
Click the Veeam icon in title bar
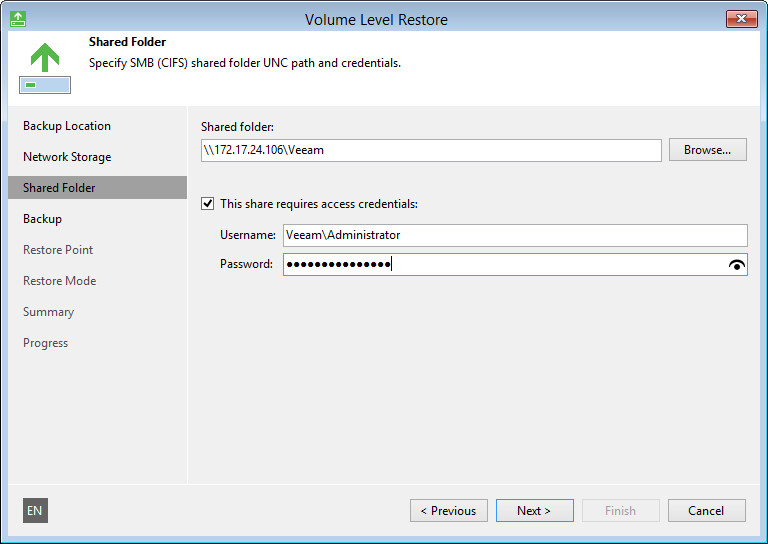[18, 19]
